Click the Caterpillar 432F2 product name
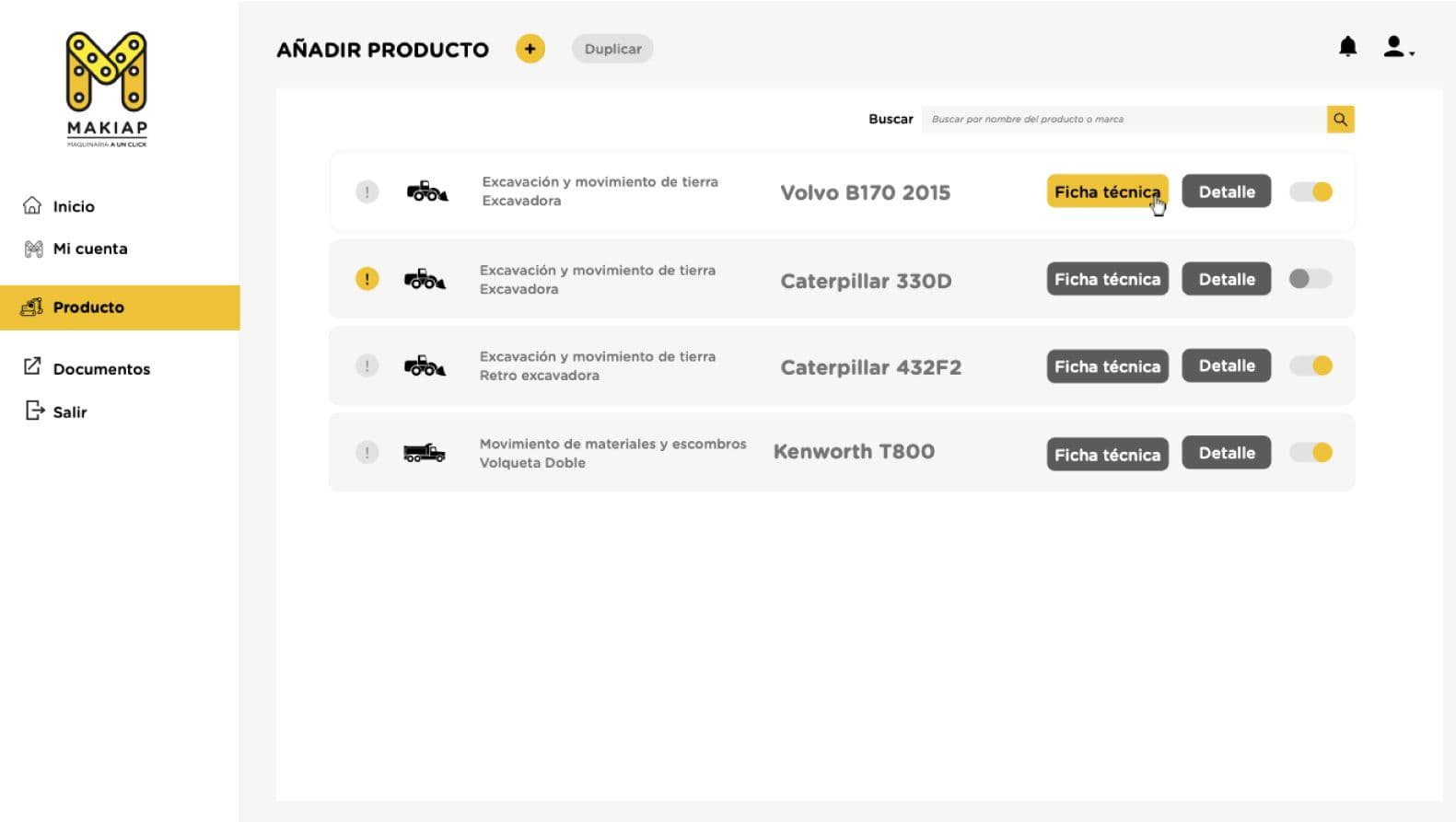 pos(871,367)
